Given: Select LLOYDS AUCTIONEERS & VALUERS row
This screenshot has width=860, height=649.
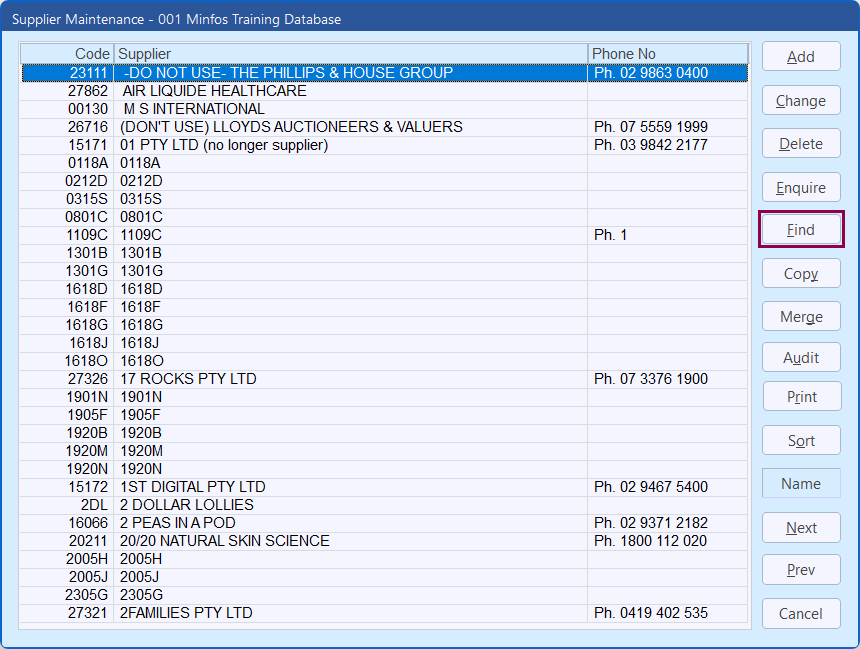Looking at the screenshot, I should click(384, 127).
